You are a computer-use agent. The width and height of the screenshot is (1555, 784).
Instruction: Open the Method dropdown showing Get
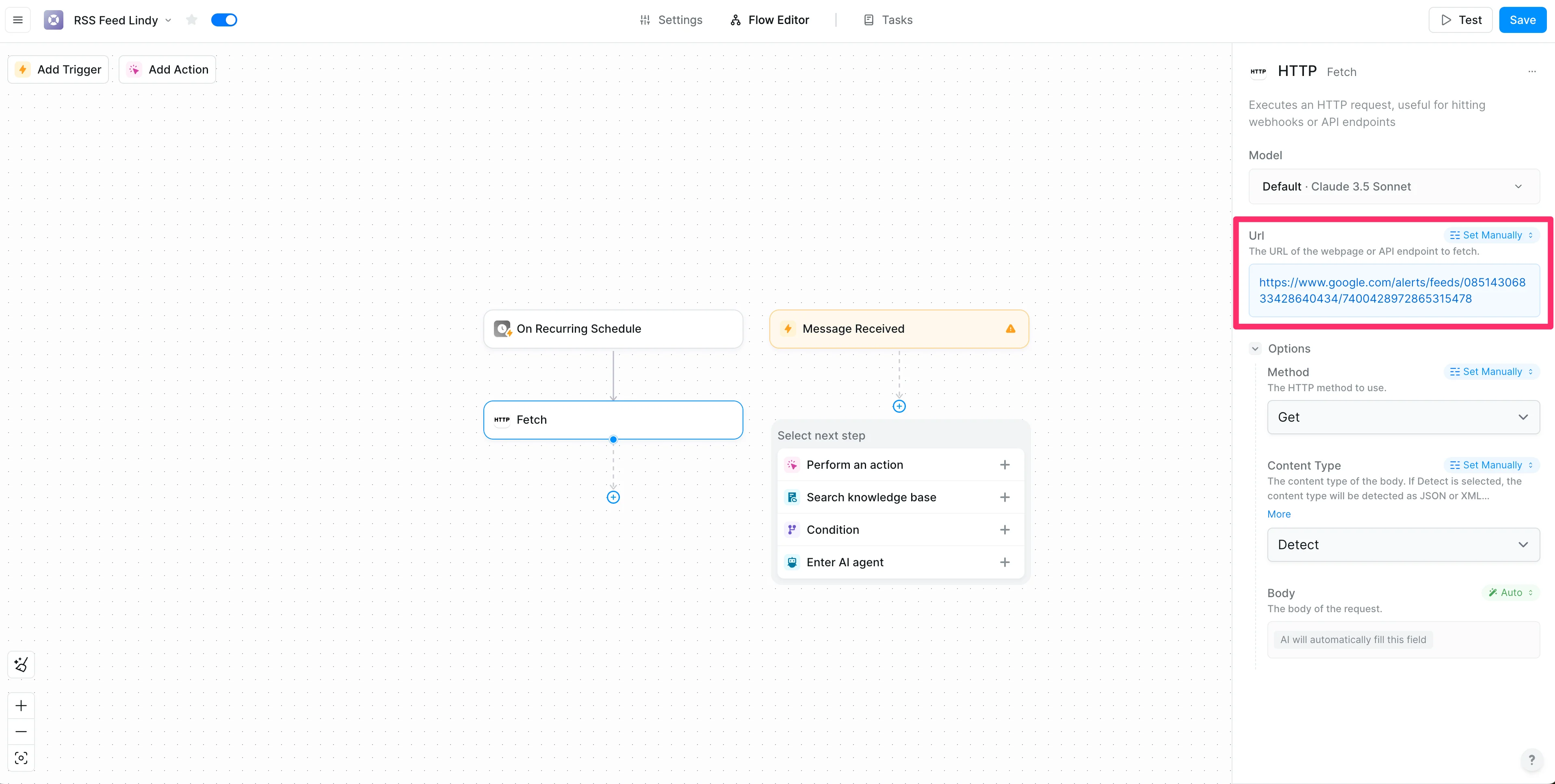(x=1403, y=417)
